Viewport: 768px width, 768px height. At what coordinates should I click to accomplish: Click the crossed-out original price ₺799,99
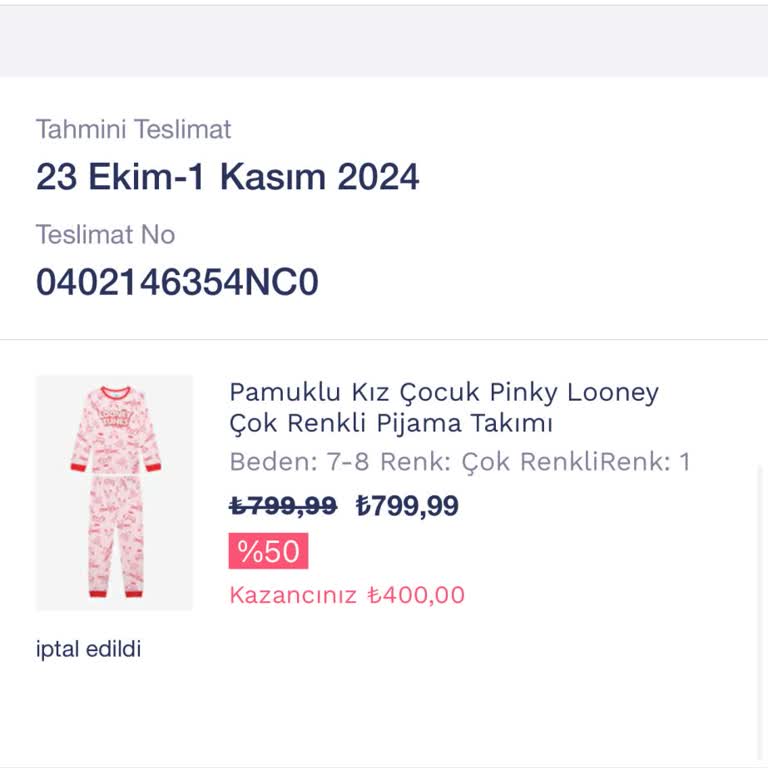[283, 506]
